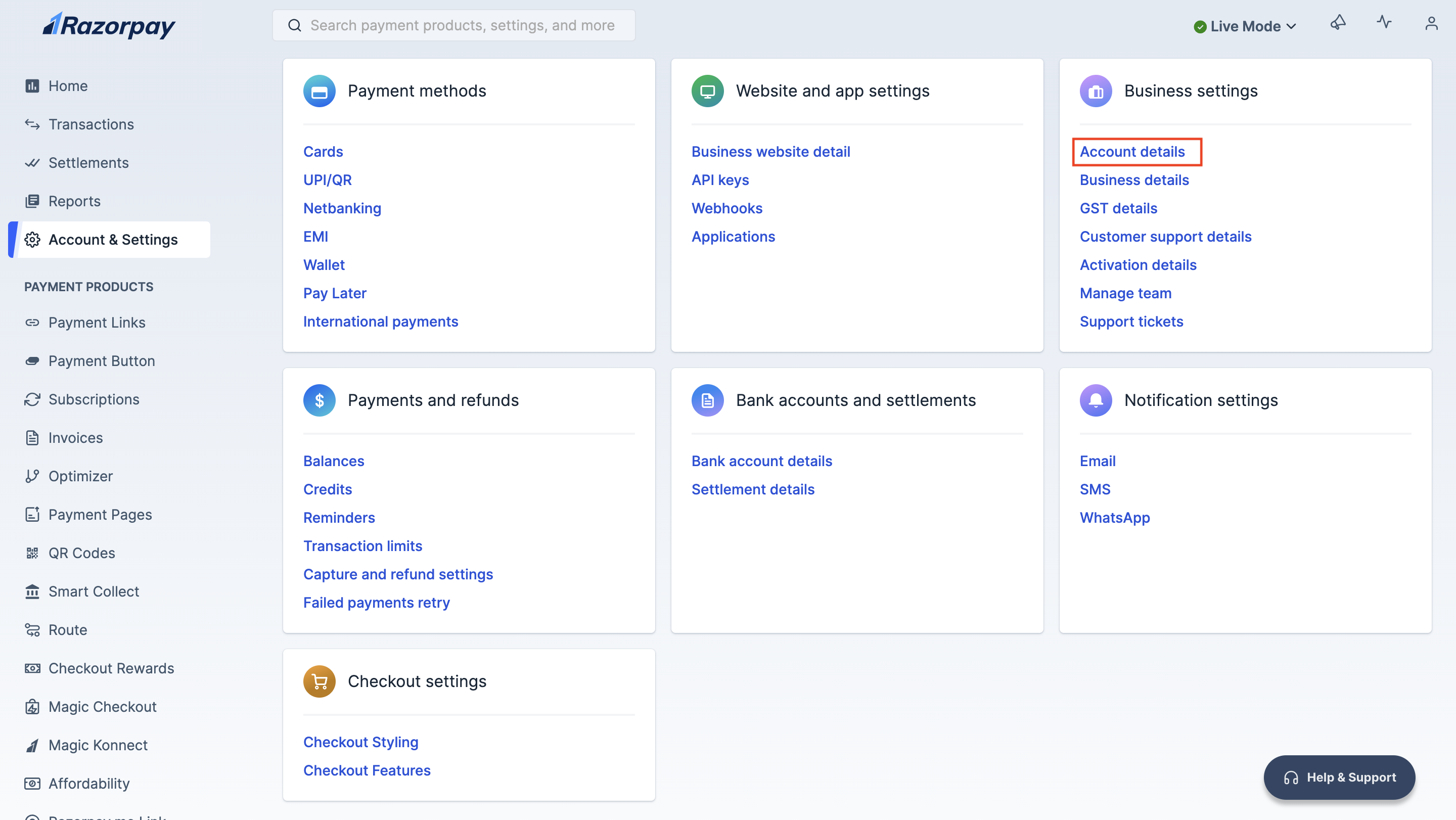The image size is (1456, 820).
Task: Open the UPI/QR settings link
Action: [x=328, y=180]
